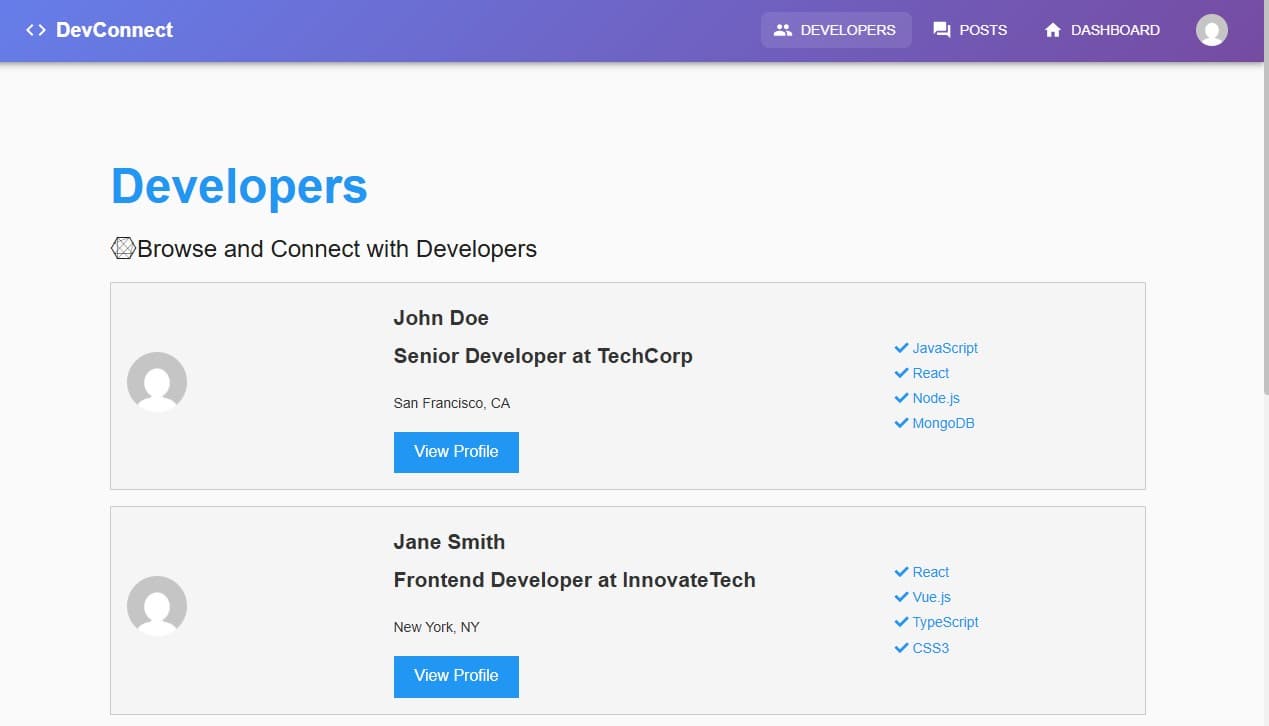Click the checkmark icon beside Vue.js skill

[901, 597]
